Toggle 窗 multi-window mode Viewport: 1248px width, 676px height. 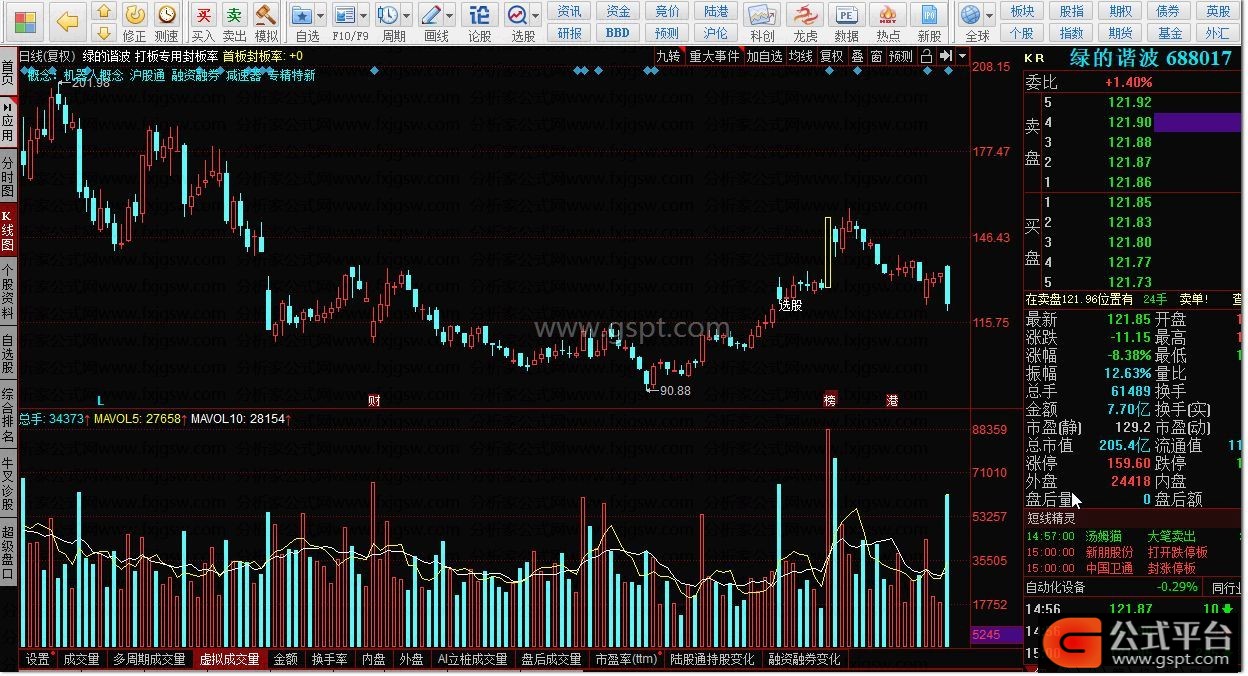pos(876,56)
